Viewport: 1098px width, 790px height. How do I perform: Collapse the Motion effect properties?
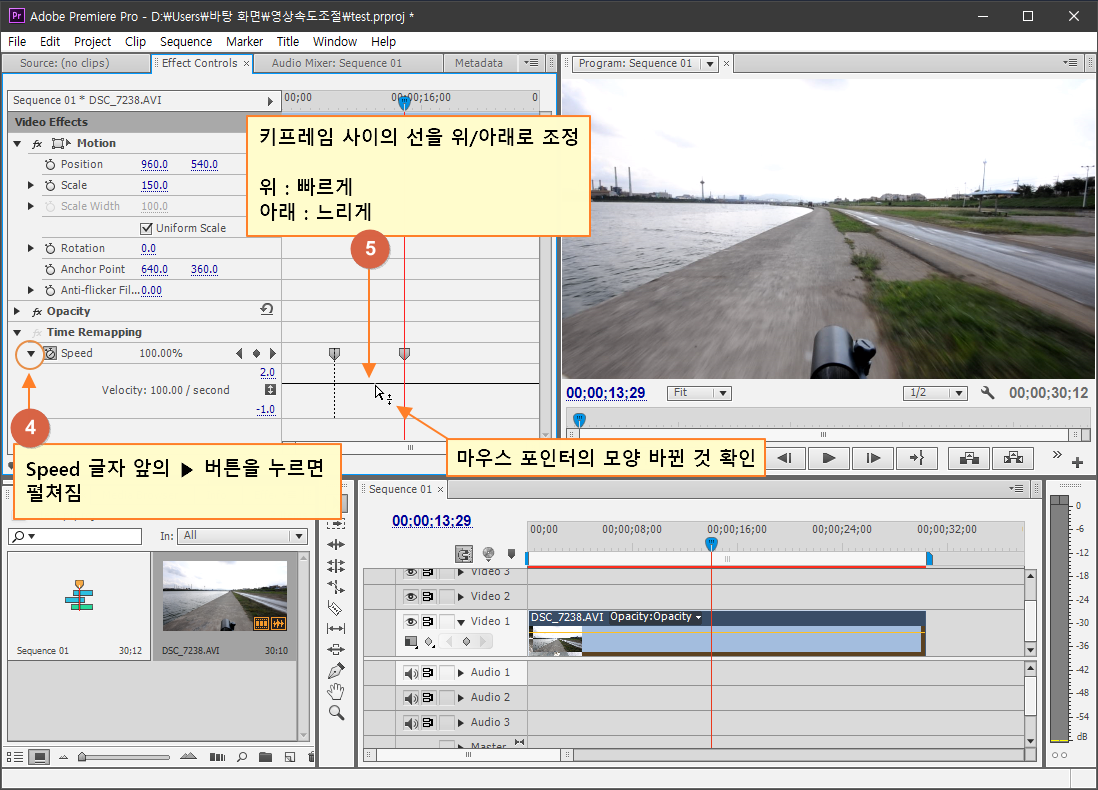(18, 144)
